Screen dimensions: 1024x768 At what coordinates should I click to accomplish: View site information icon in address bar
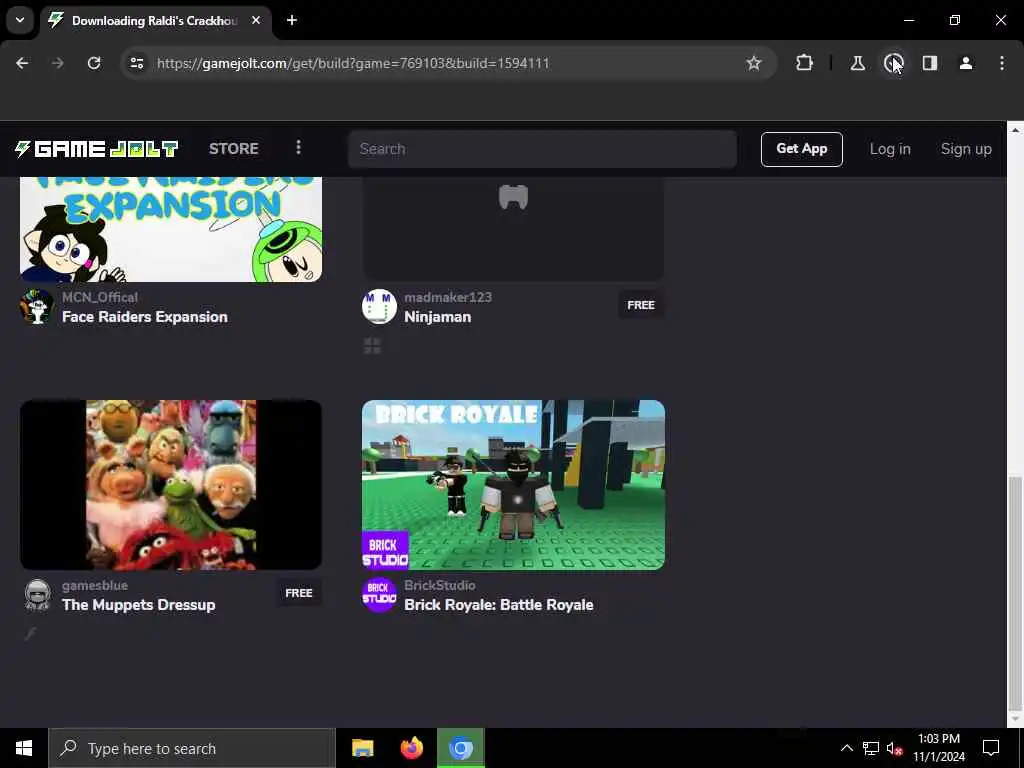coord(136,63)
